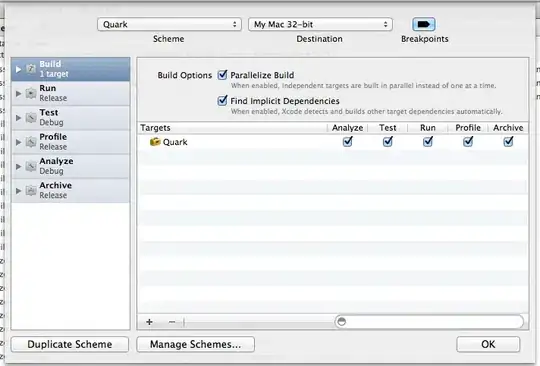Expand the Run disclosure triangle

click(x=18, y=93)
